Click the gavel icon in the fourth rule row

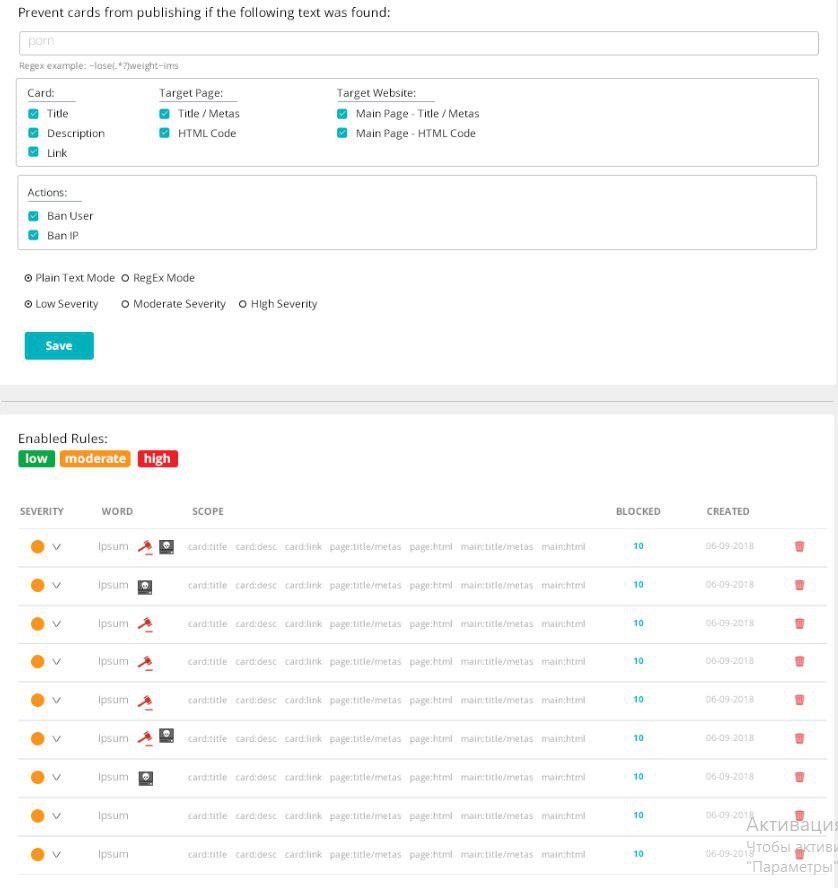coord(145,662)
